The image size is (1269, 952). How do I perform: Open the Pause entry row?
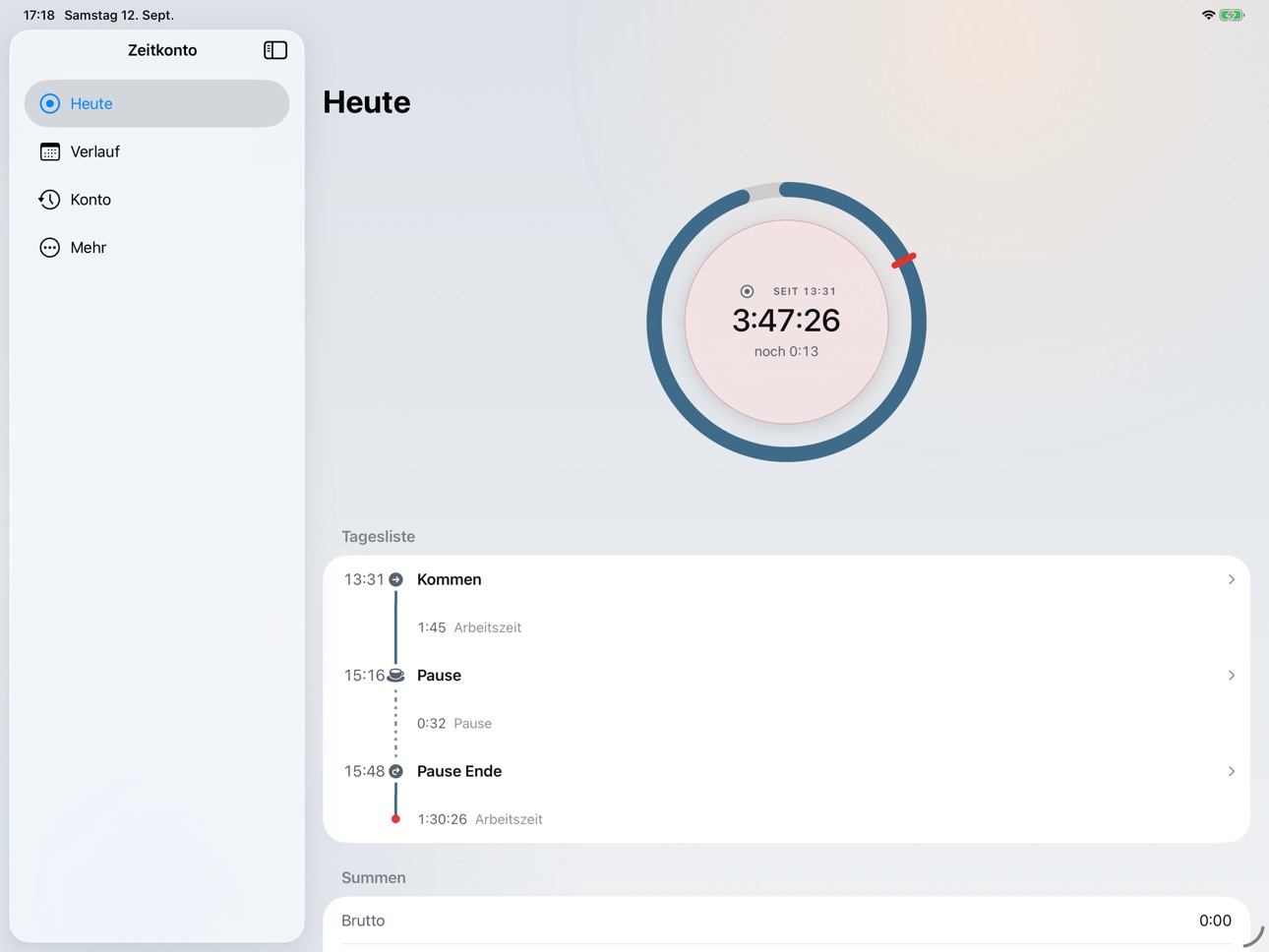point(786,676)
